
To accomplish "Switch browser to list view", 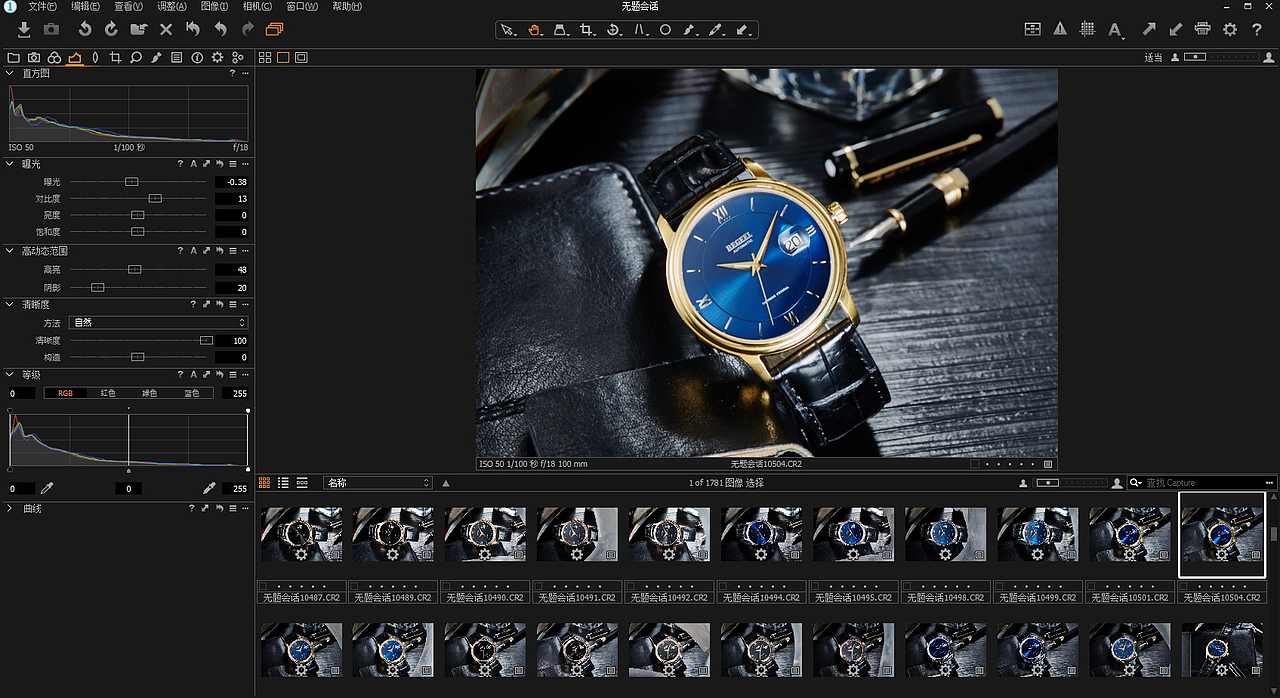I will pyautogui.click(x=283, y=483).
